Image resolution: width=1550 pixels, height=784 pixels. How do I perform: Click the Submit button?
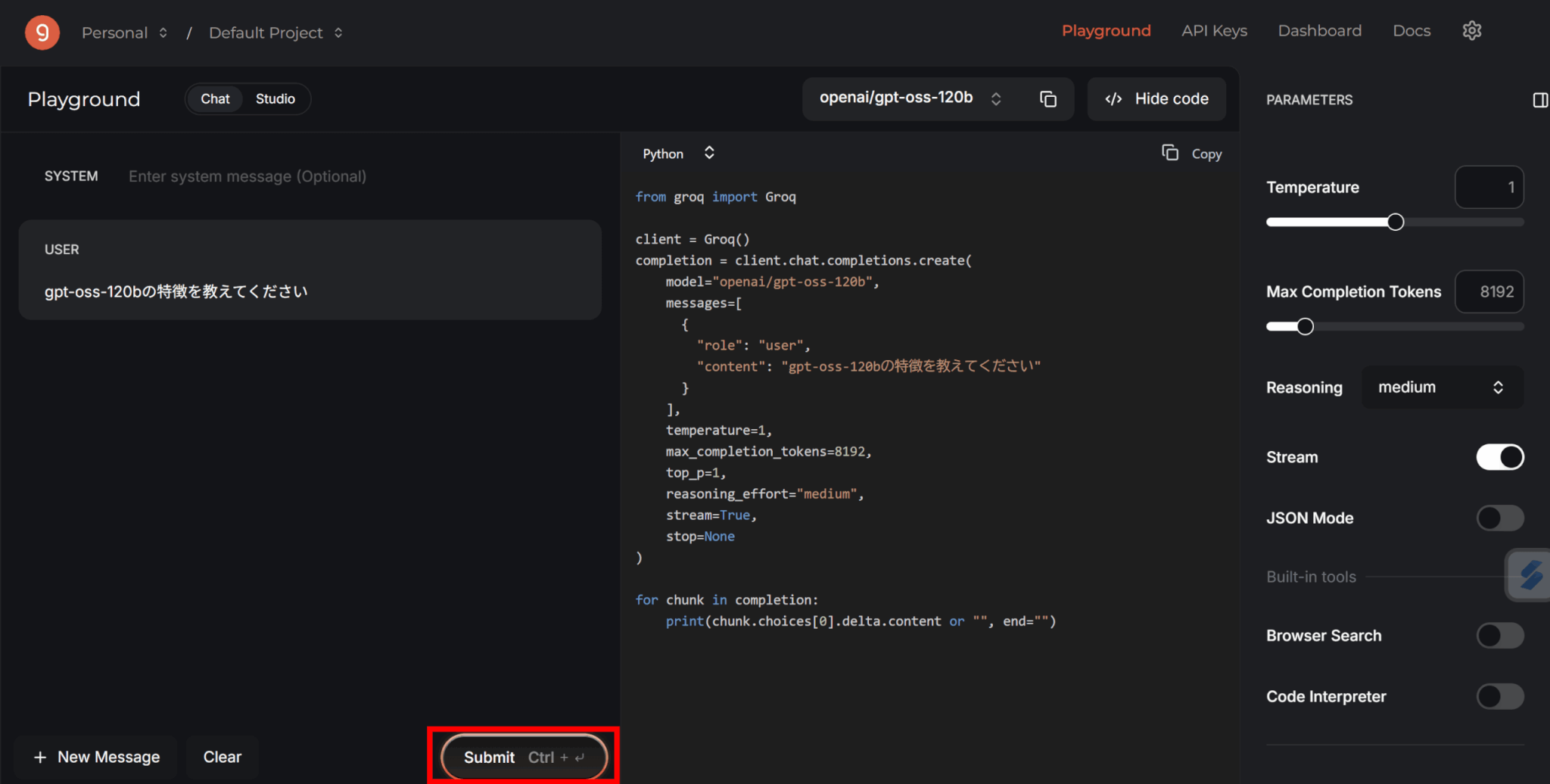tap(524, 757)
